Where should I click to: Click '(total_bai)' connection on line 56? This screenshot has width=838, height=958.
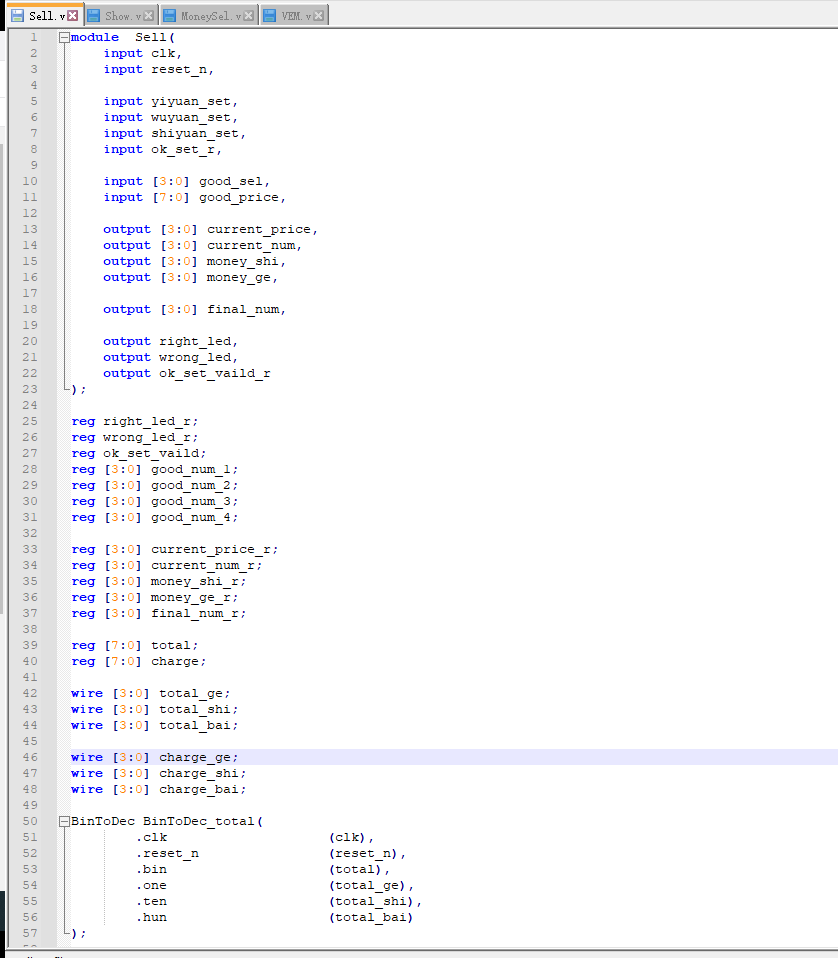[371, 918]
